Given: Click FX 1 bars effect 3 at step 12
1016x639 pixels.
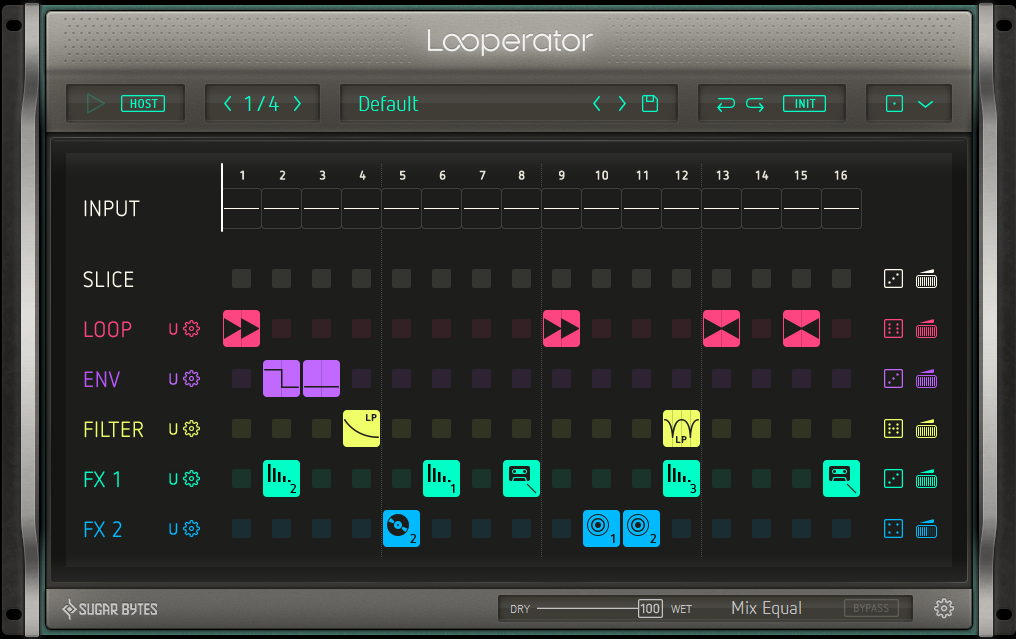Looking at the screenshot, I should [x=681, y=479].
